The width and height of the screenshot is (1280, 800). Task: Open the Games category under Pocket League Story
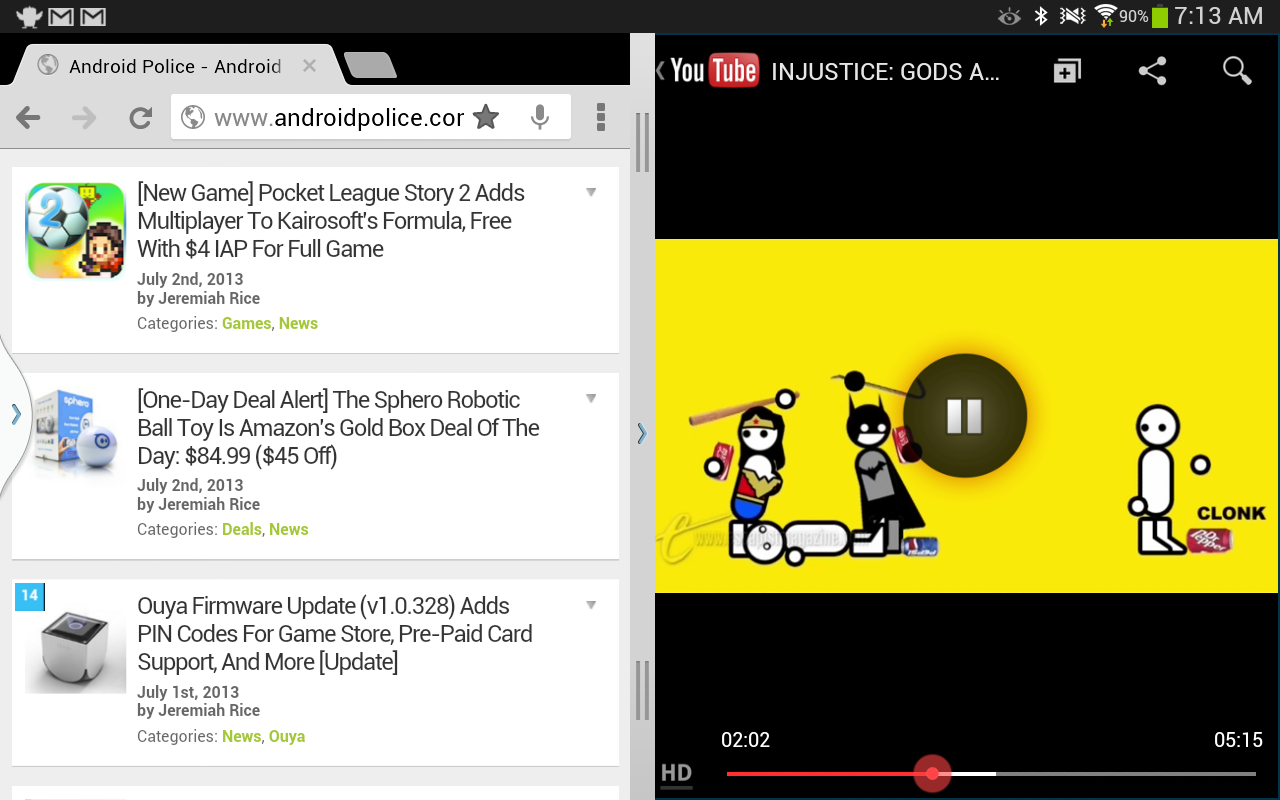(246, 323)
